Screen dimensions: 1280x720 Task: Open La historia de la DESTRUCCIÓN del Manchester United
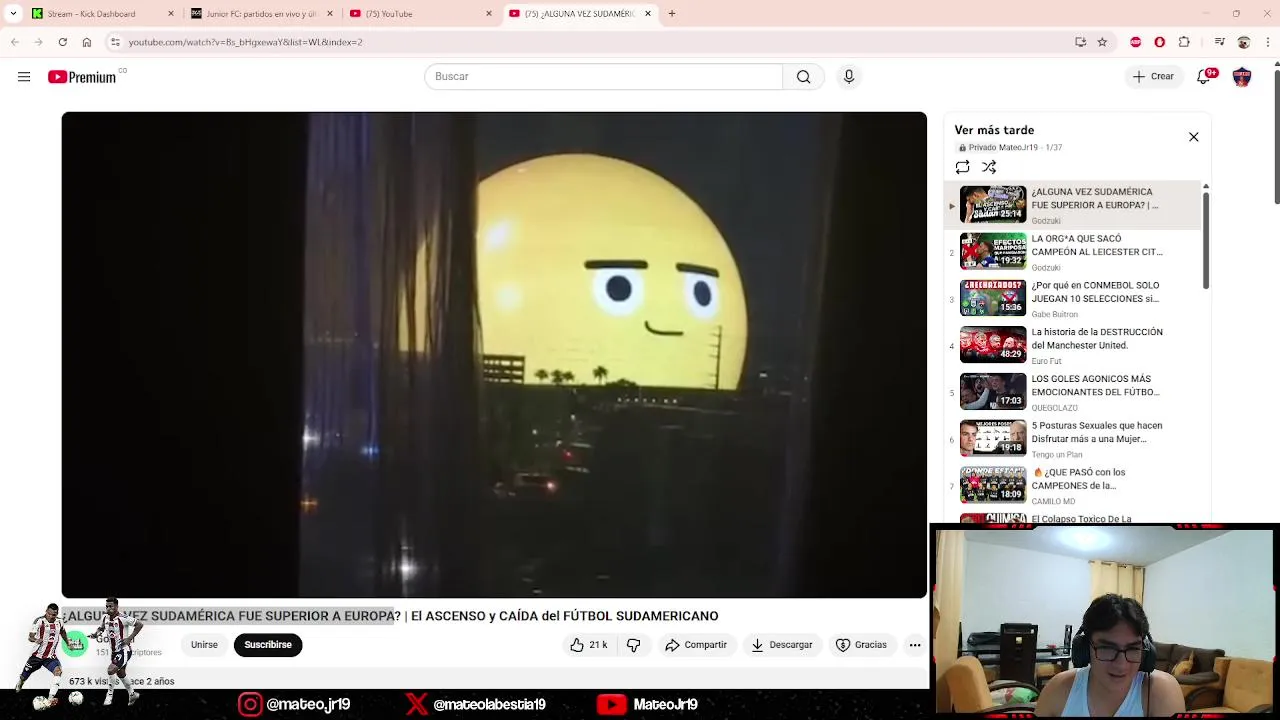[1075, 345]
